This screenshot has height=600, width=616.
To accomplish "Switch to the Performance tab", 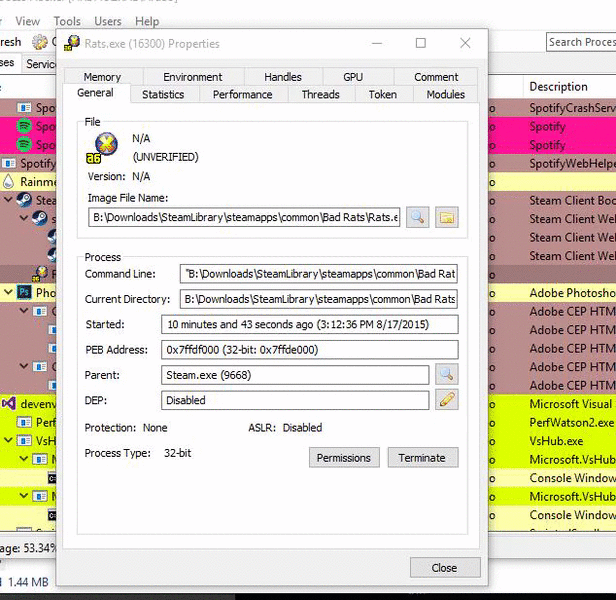I will click(242, 94).
